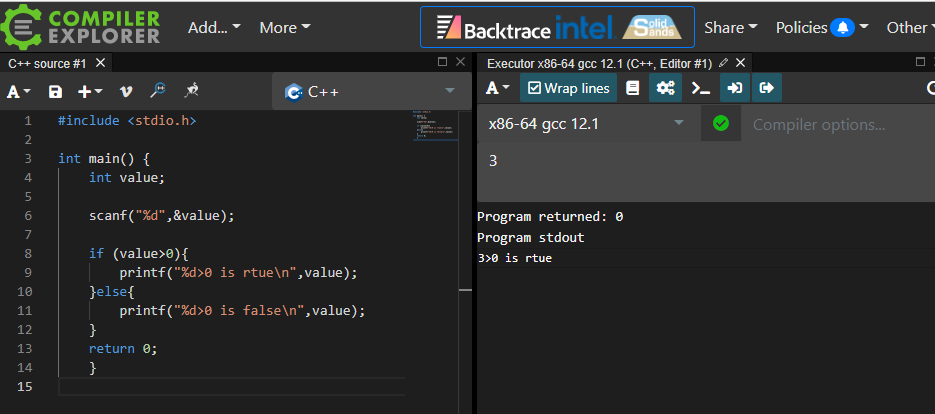Image resolution: width=935 pixels, height=414 pixels.
Task: Open the C++ language dropdown
Action: 372,92
